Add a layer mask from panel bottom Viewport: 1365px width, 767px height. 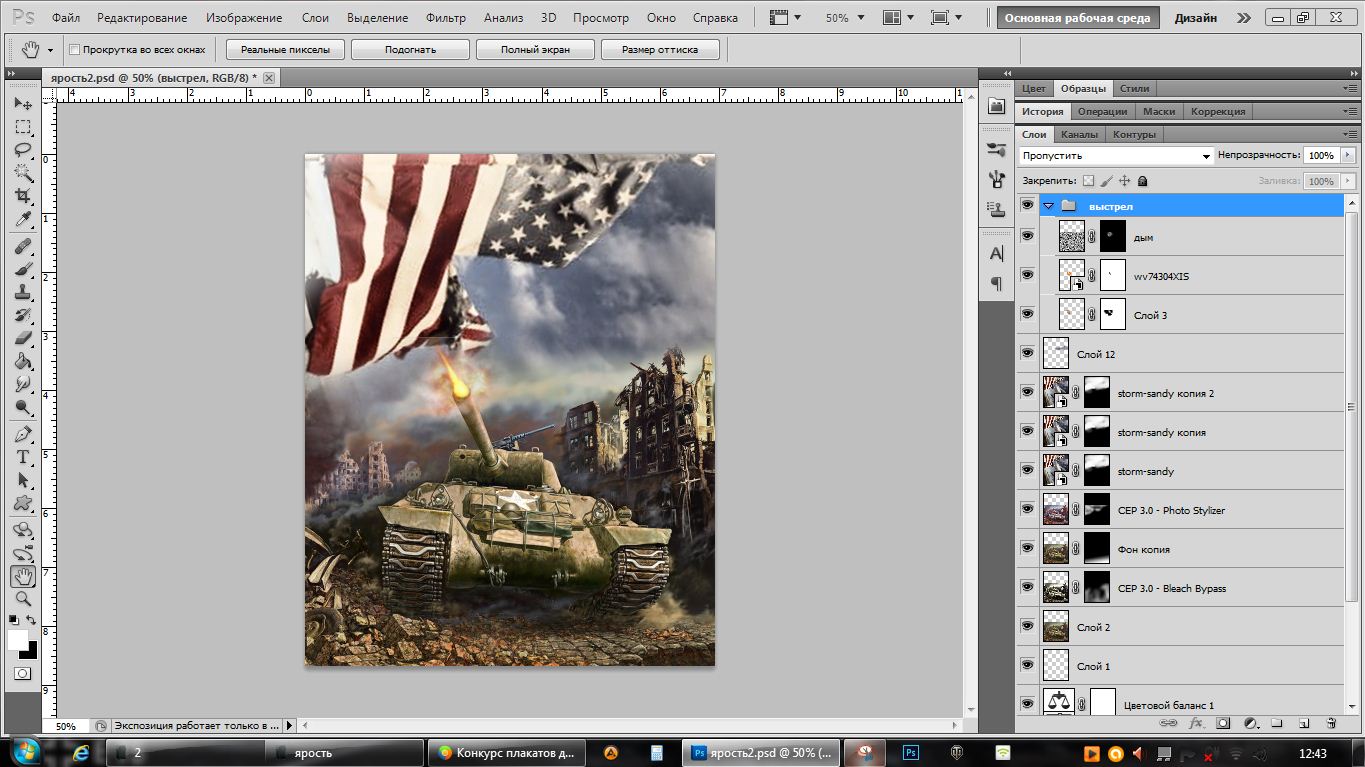click(1222, 722)
